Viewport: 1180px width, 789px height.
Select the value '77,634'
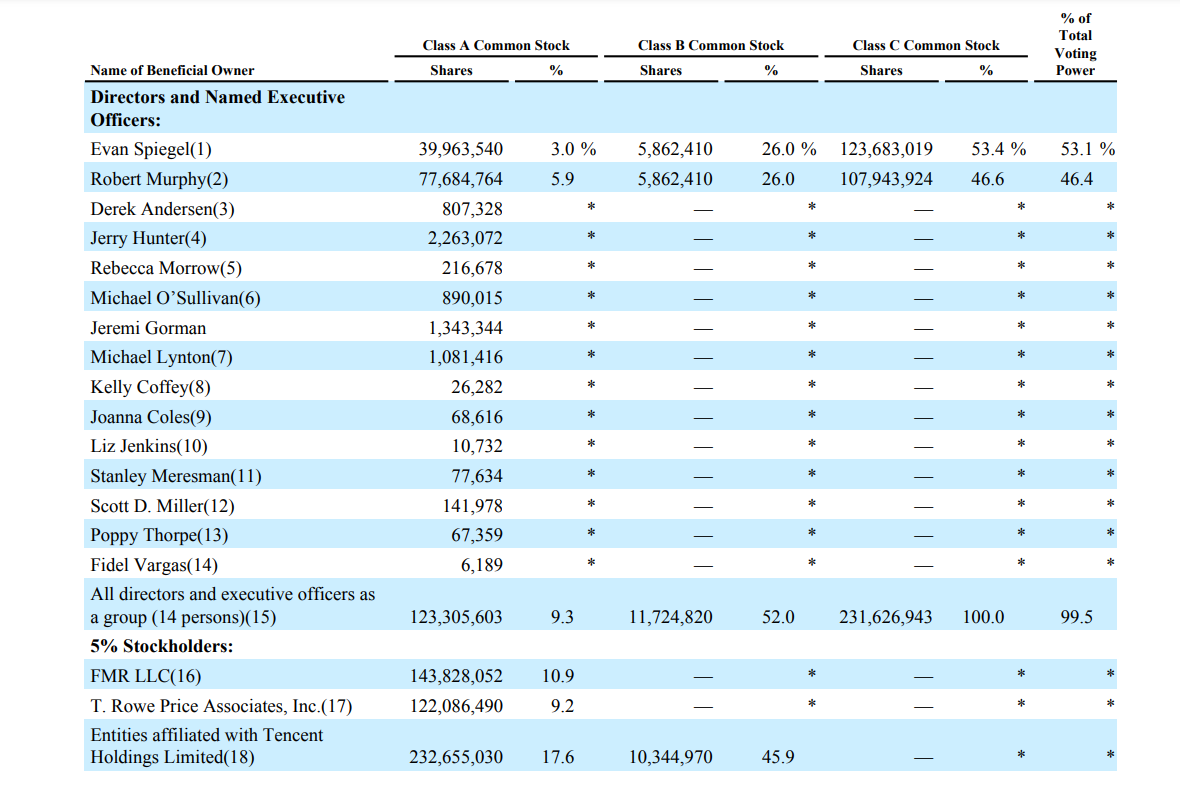point(476,476)
